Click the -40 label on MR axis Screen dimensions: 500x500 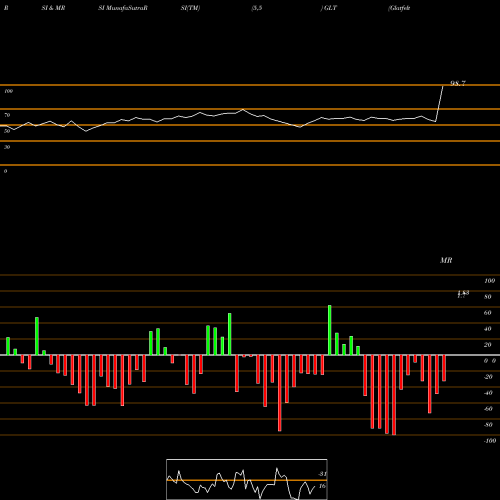click(x=488, y=393)
